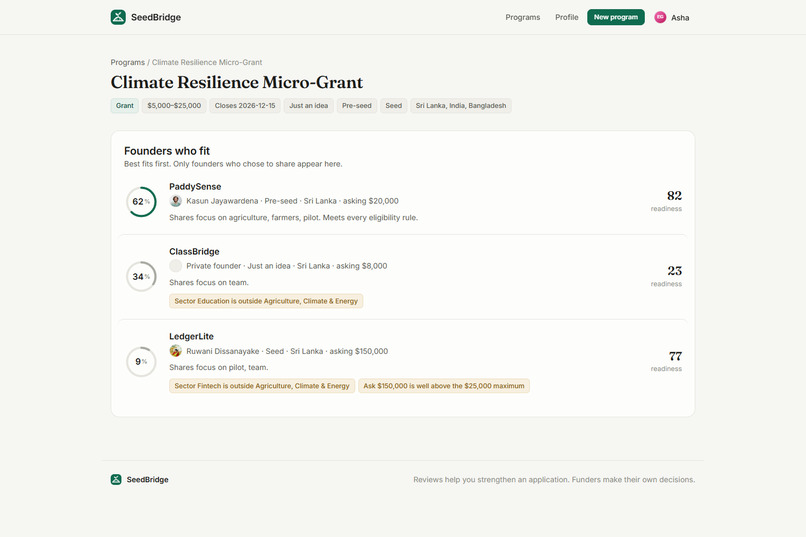Viewport: 806px width, 537px height.
Task: Click the Private founder details line
Action: pos(287,266)
